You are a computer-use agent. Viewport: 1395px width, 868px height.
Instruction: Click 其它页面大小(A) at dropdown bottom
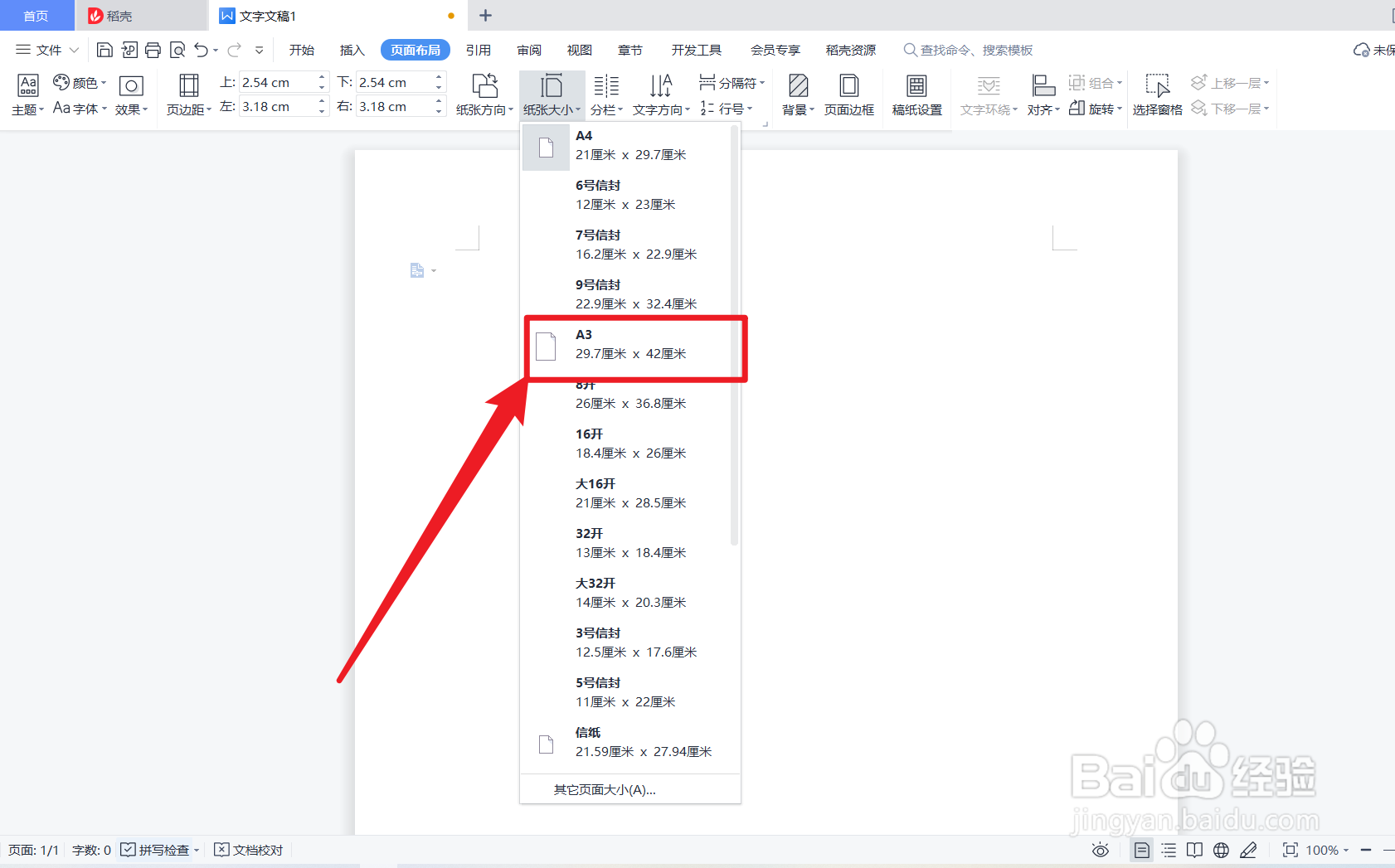[x=602, y=789]
